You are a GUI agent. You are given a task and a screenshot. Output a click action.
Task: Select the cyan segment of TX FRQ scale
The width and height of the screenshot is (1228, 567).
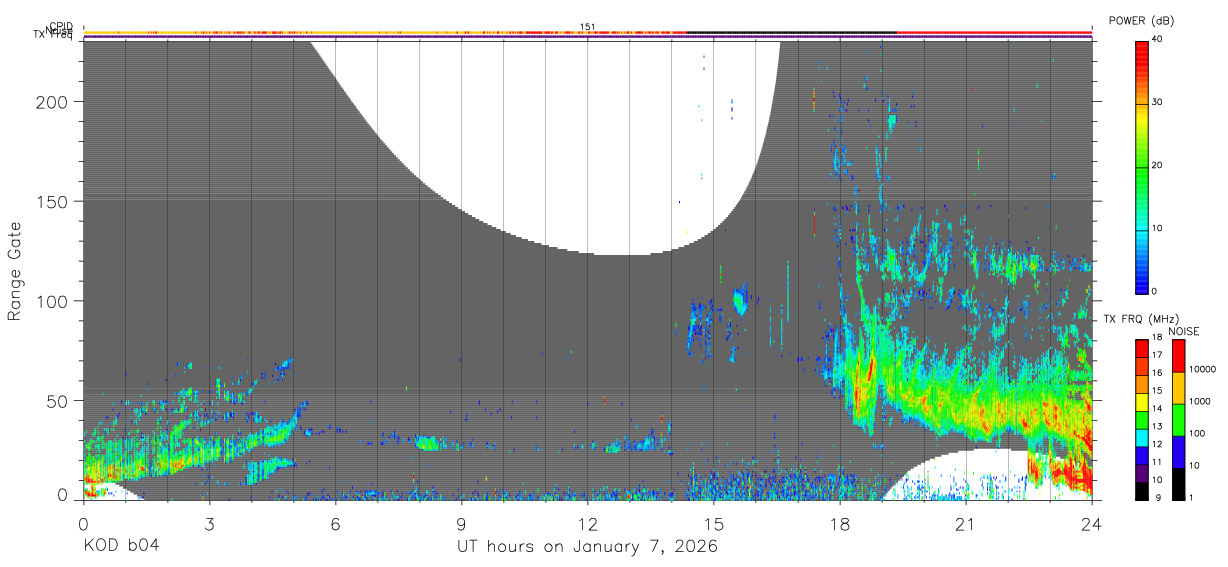(x=1141, y=438)
